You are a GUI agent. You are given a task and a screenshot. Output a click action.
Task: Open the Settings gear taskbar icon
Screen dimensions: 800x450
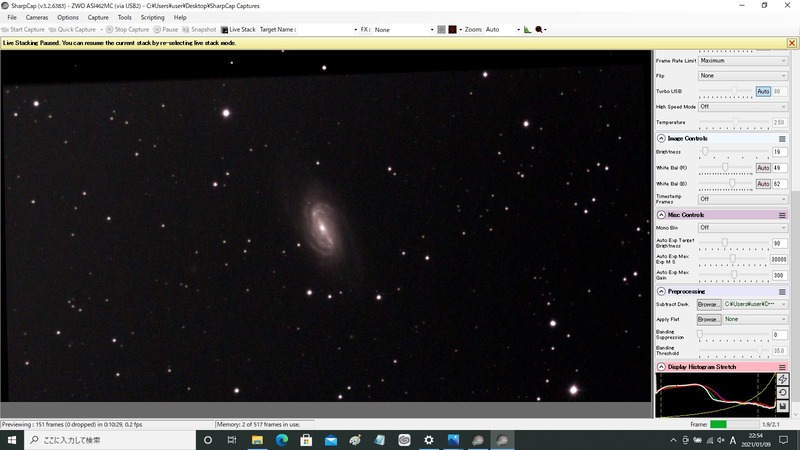tap(429, 440)
